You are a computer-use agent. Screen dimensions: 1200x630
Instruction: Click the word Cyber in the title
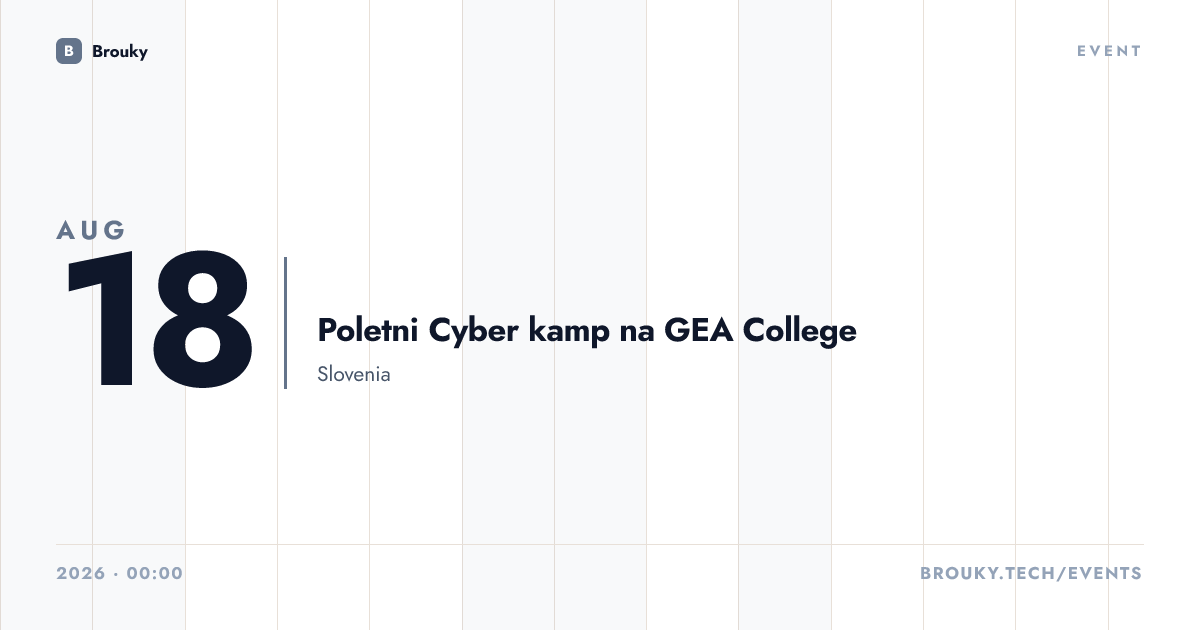(x=470, y=330)
